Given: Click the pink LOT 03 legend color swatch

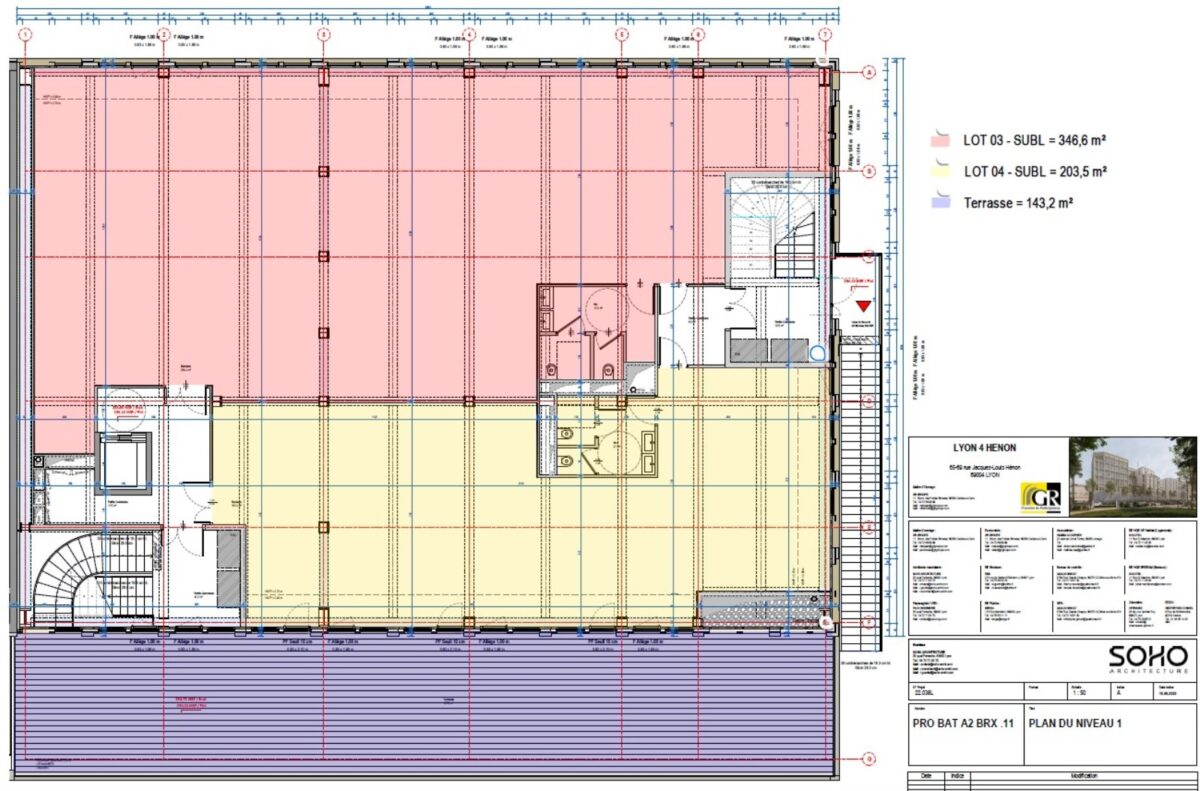Looking at the screenshot, I should [x=939, y=142].
